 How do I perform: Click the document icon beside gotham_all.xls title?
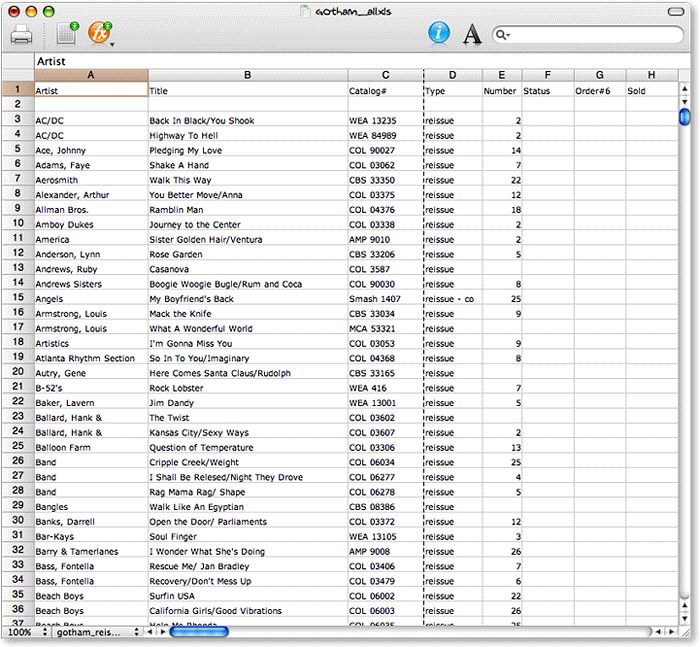(x=305, y=11)
